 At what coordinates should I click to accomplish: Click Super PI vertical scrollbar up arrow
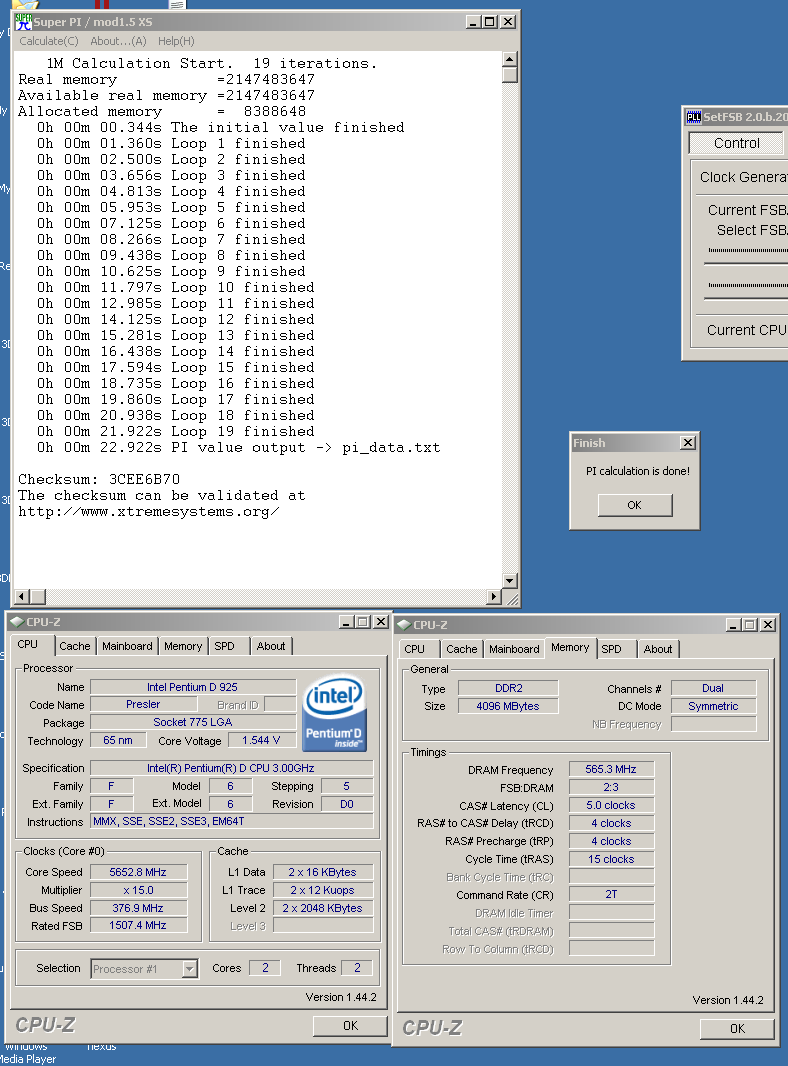510,60
